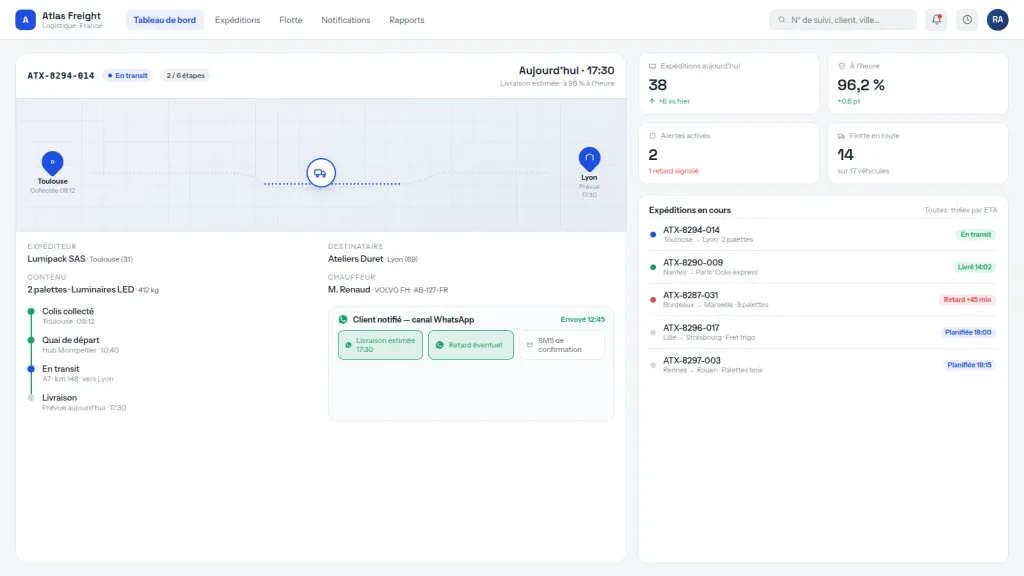
Task: Select the truck marker on the map
Action: coord(321,173)
